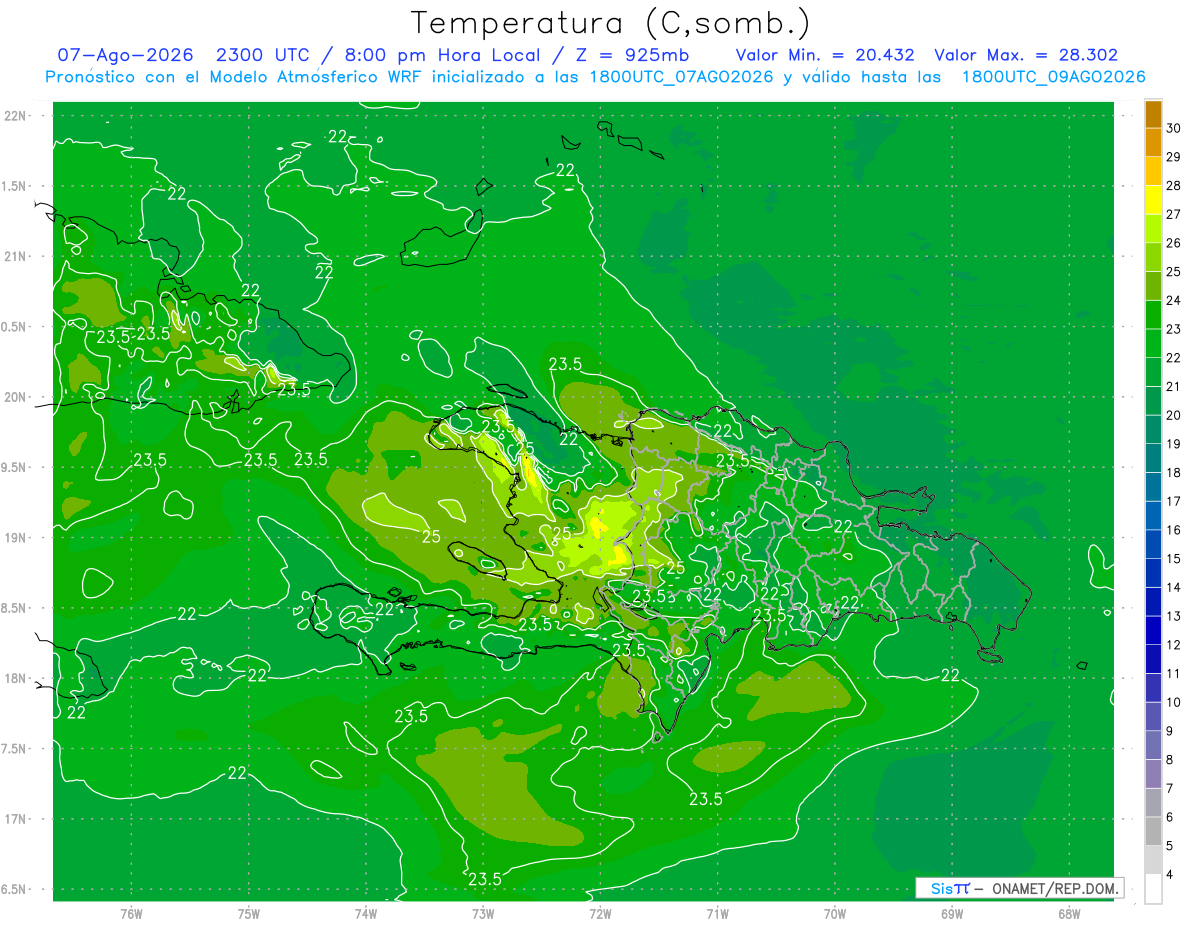1200x927 pixels.
Task: Click the time text '2300 UTC'
Action: click(x=265, y=55)
